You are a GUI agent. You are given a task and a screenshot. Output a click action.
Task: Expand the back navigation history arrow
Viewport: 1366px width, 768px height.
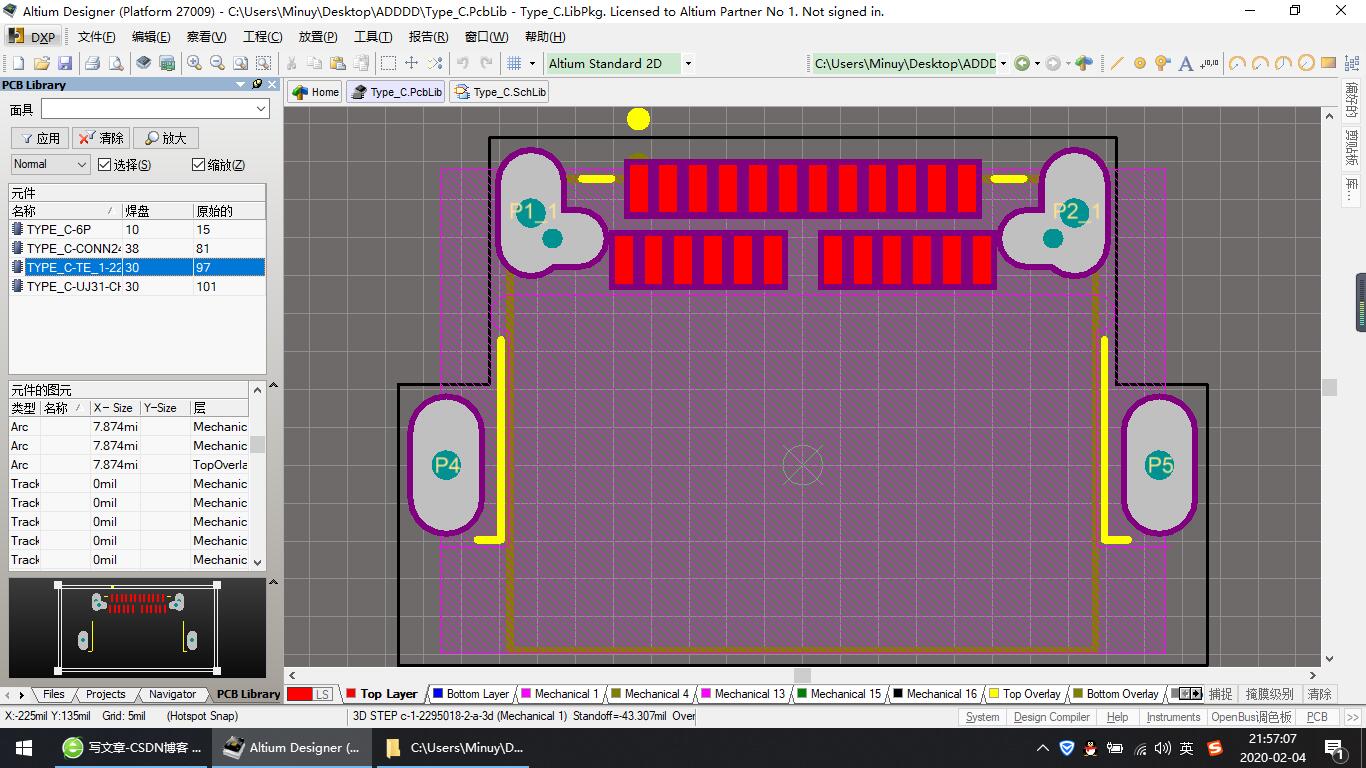coord(1037,63)
